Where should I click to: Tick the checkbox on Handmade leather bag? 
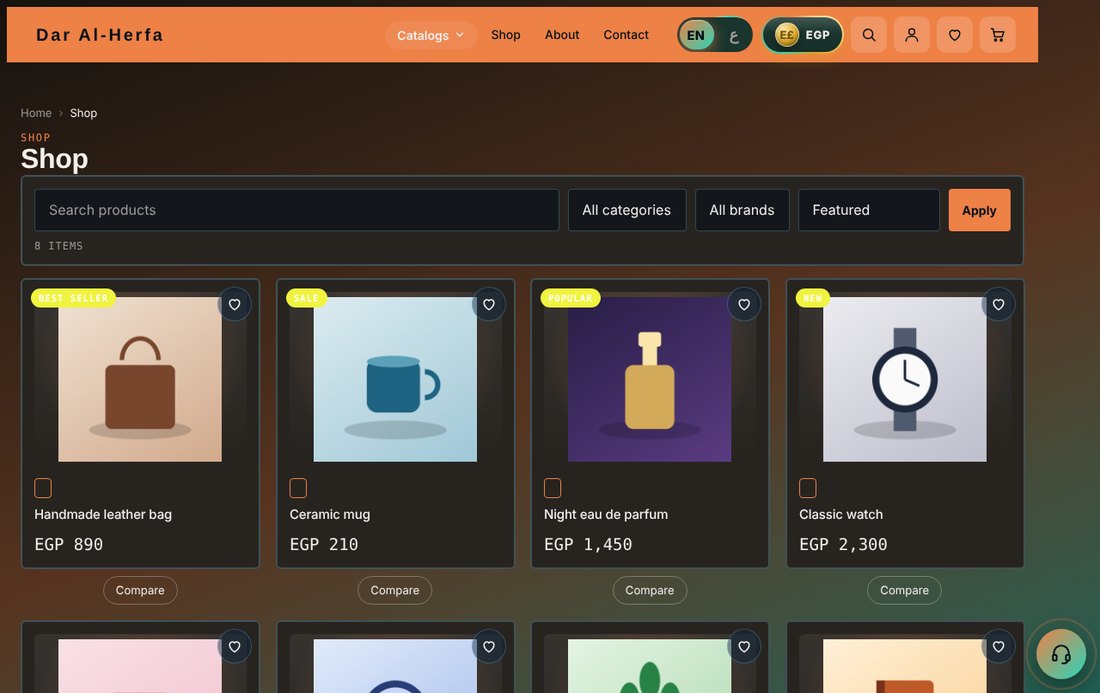[43, 487]
